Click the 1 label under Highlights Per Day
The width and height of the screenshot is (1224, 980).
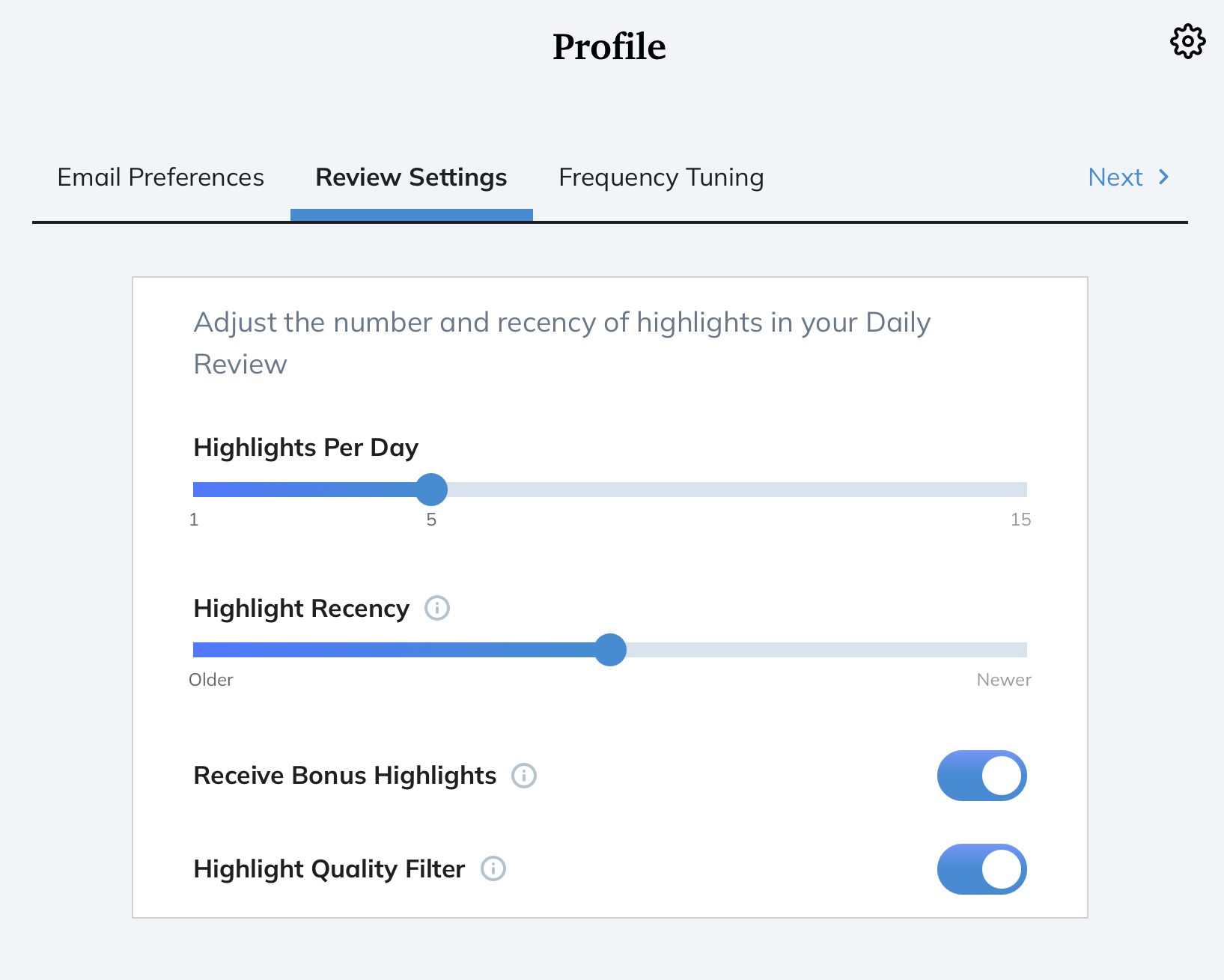[x=194, y=520]
